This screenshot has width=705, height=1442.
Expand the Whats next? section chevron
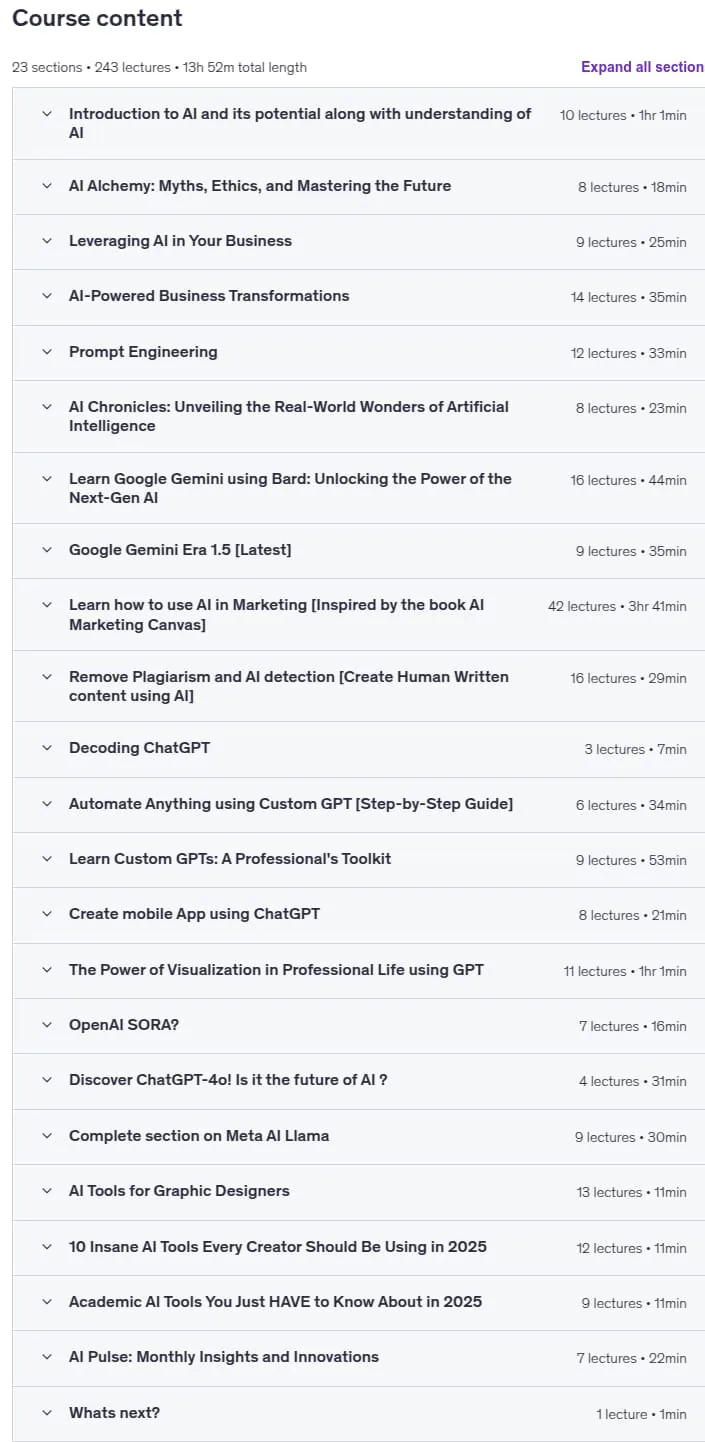point(46,1413)
